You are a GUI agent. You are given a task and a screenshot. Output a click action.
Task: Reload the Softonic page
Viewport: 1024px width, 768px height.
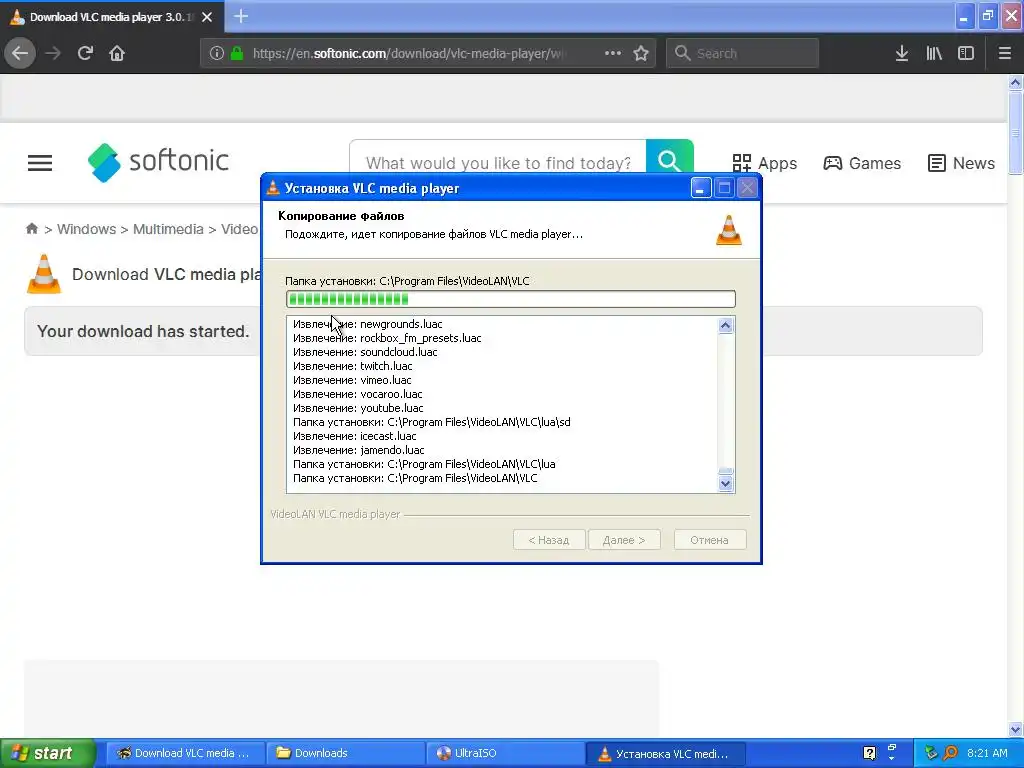pyautogui.click(x=85, y=53)
